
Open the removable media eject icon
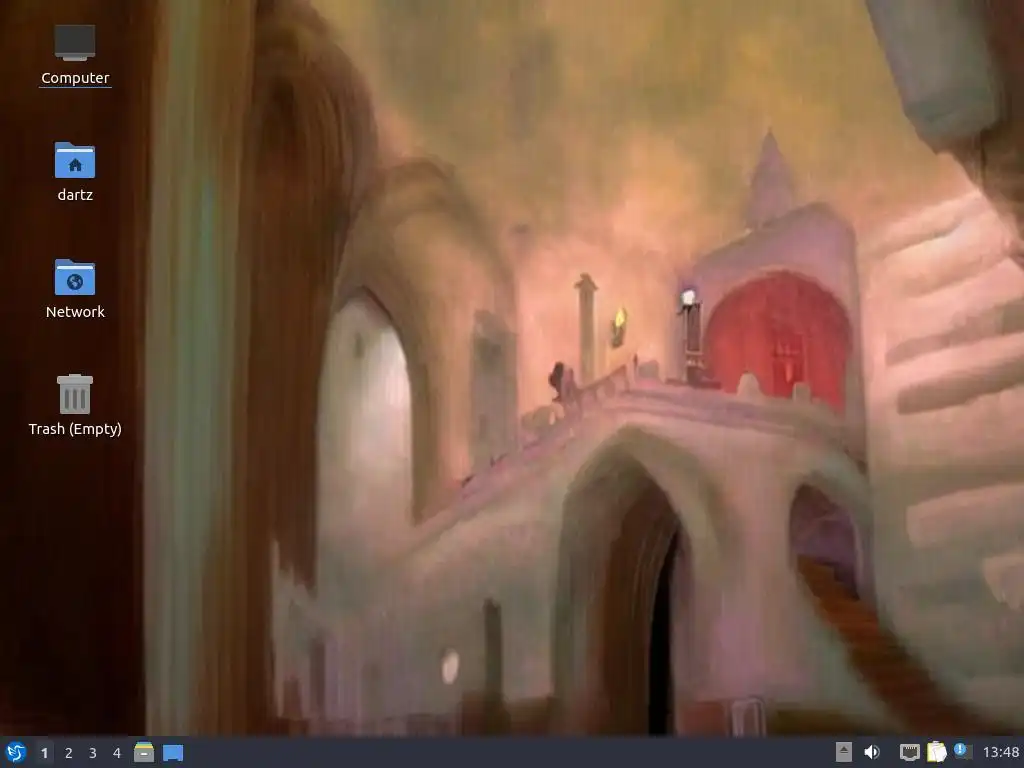point(844,752)
